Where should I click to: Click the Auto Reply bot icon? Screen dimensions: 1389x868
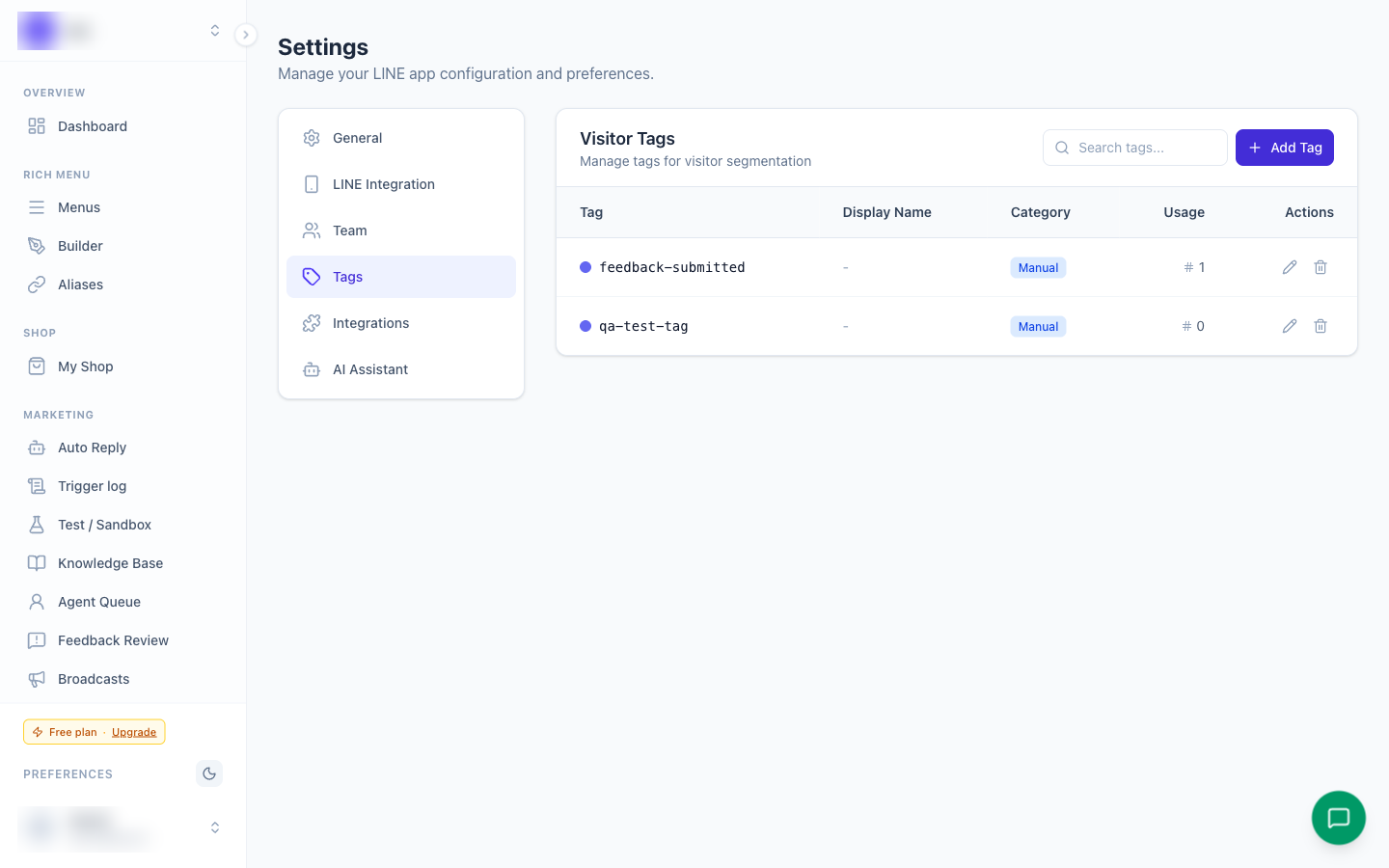37,448
